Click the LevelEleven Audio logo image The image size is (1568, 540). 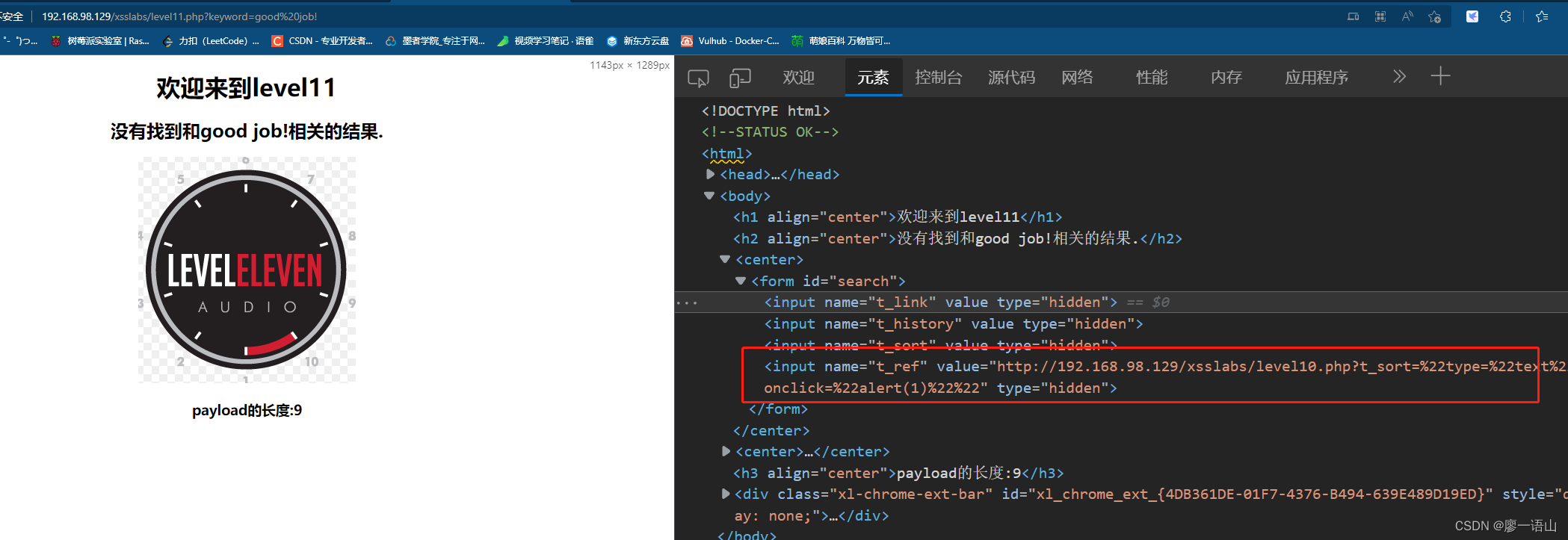tap(246, 270)
